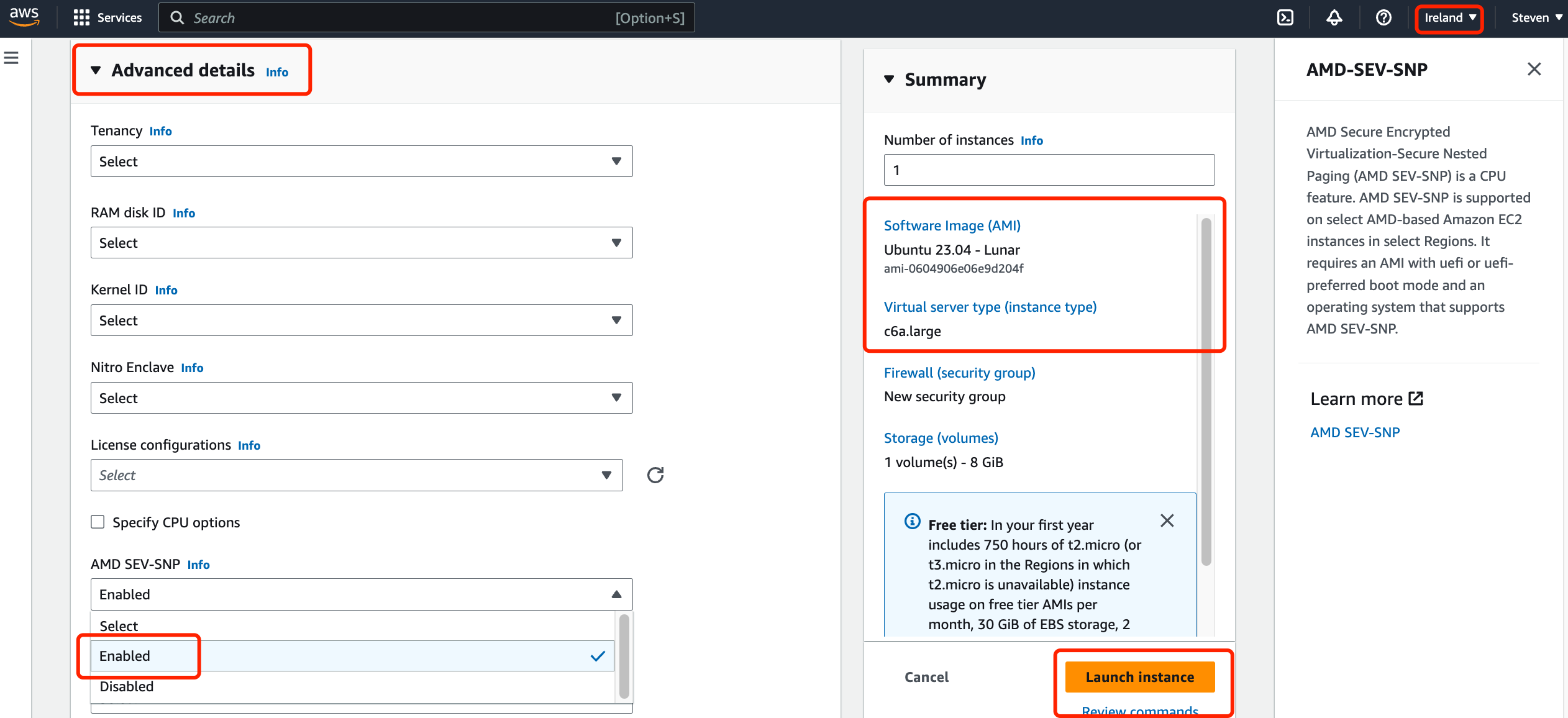Open Info link for Kernel ID
Screen dimensions: 1568x718
pos(166,290)
